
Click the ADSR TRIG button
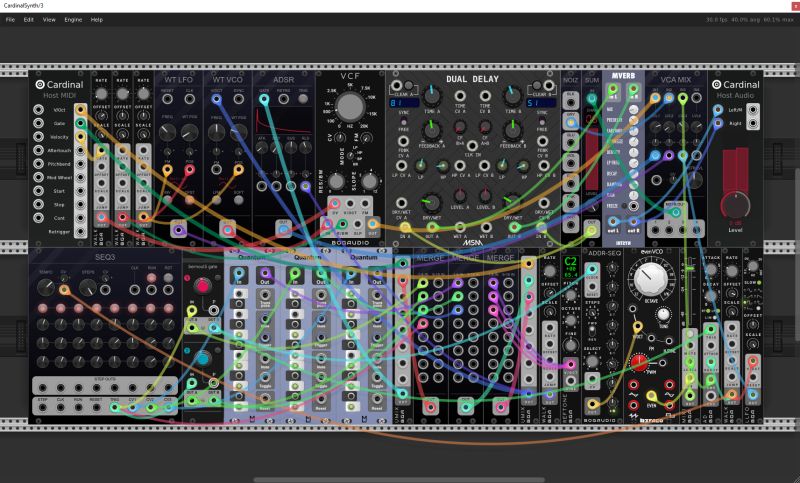(303, 99)
